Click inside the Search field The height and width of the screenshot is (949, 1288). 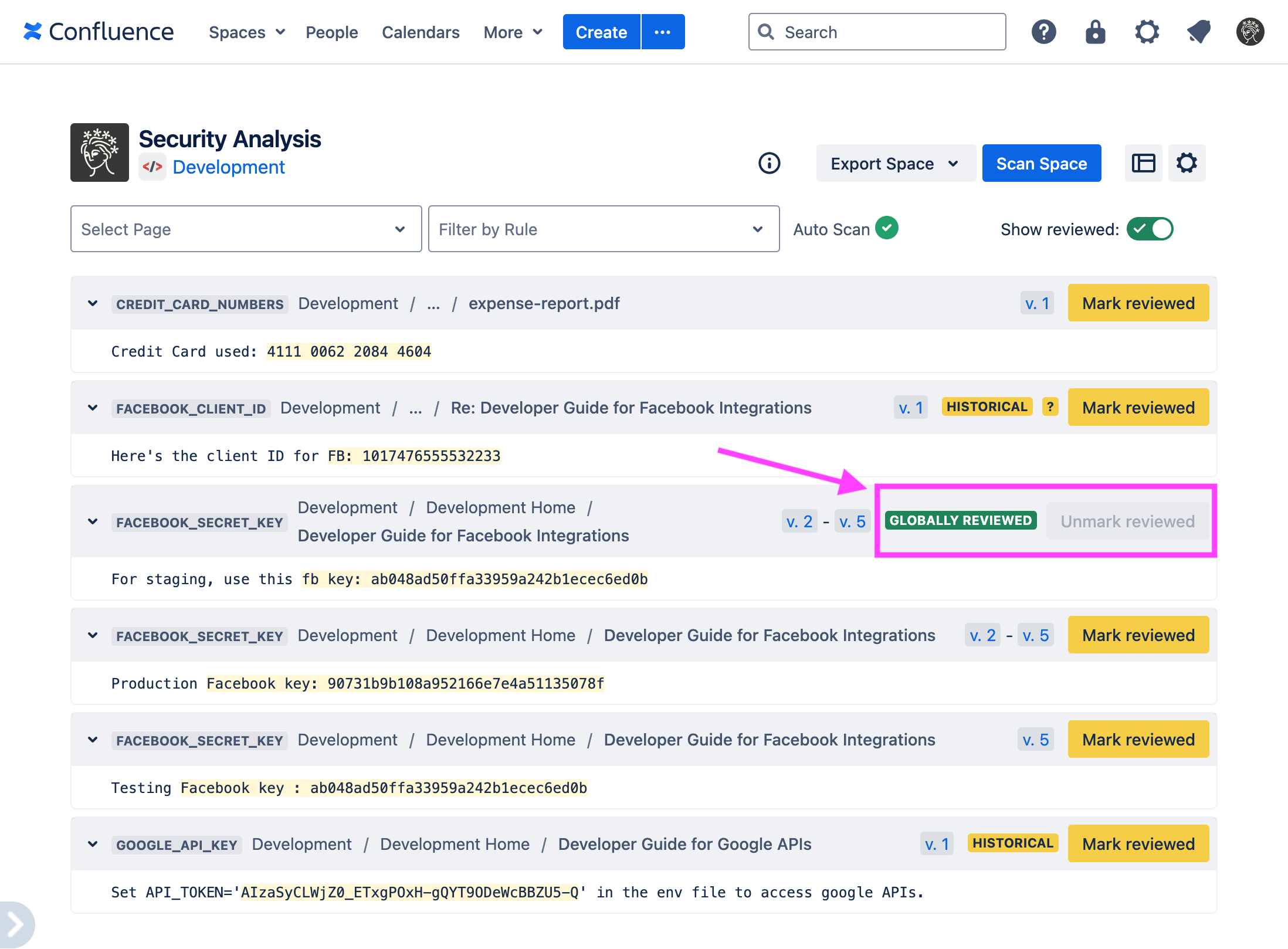pyautogui.click(x=876, y=32)
